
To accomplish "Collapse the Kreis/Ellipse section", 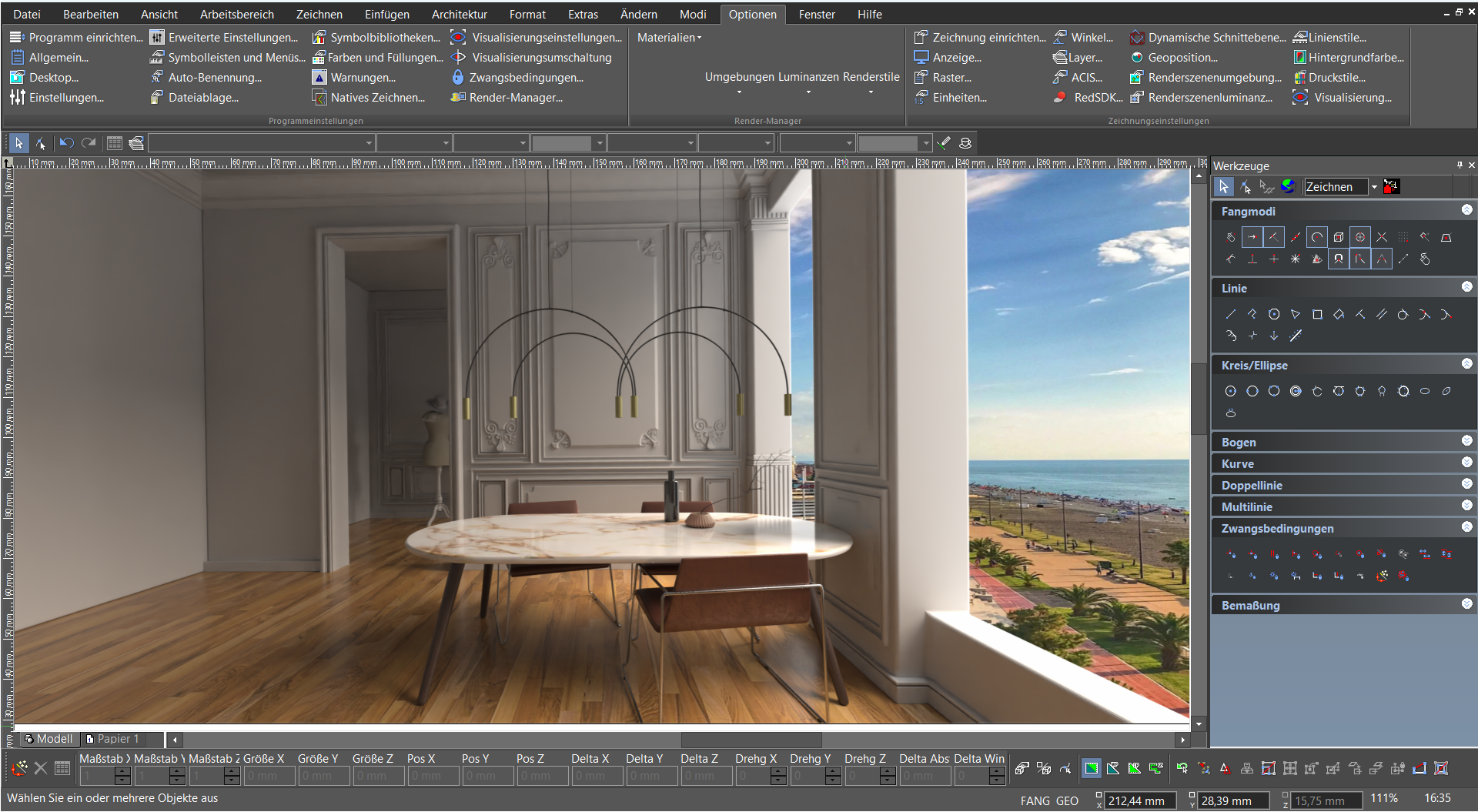I will click(x=1467, y=363).
